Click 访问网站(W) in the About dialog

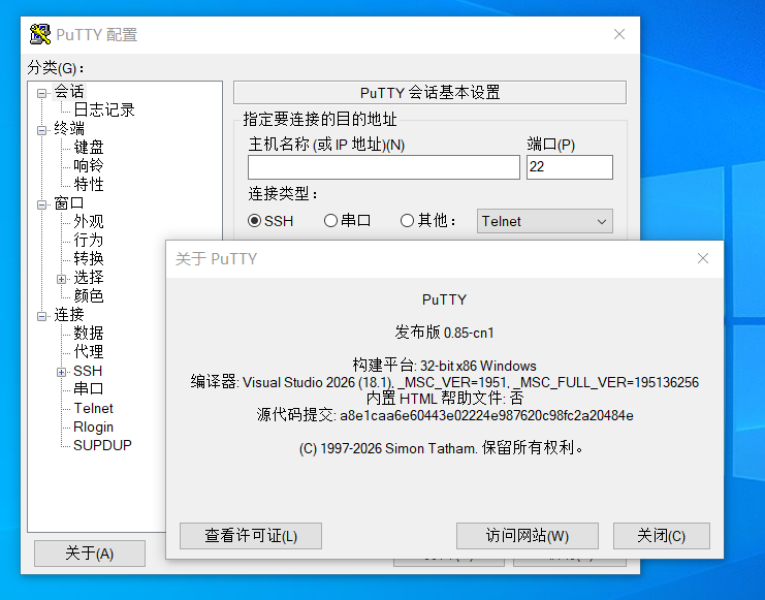pyautogui.click(x=527, y=536)
